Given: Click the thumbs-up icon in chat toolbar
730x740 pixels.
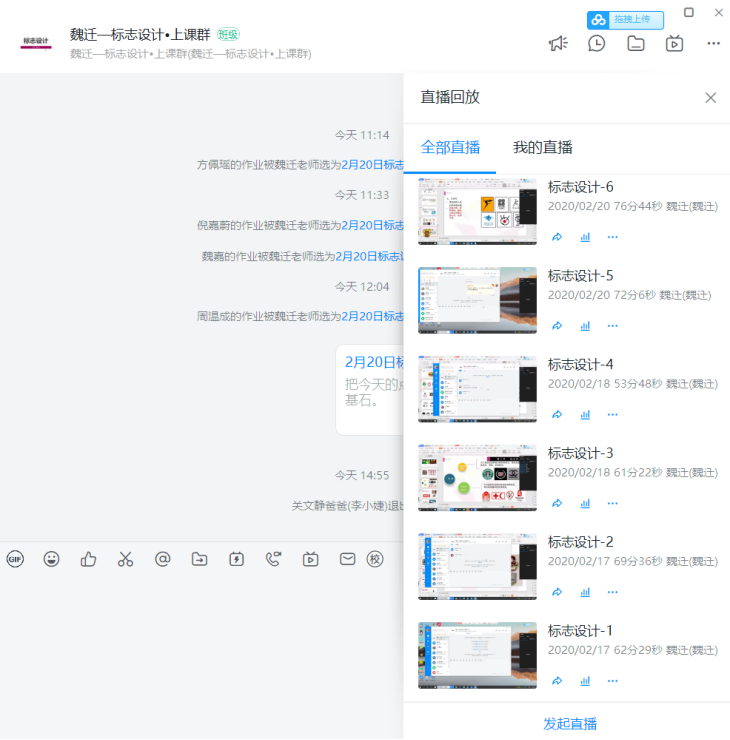Looking at the screenshot, I should tap(89, 559).
